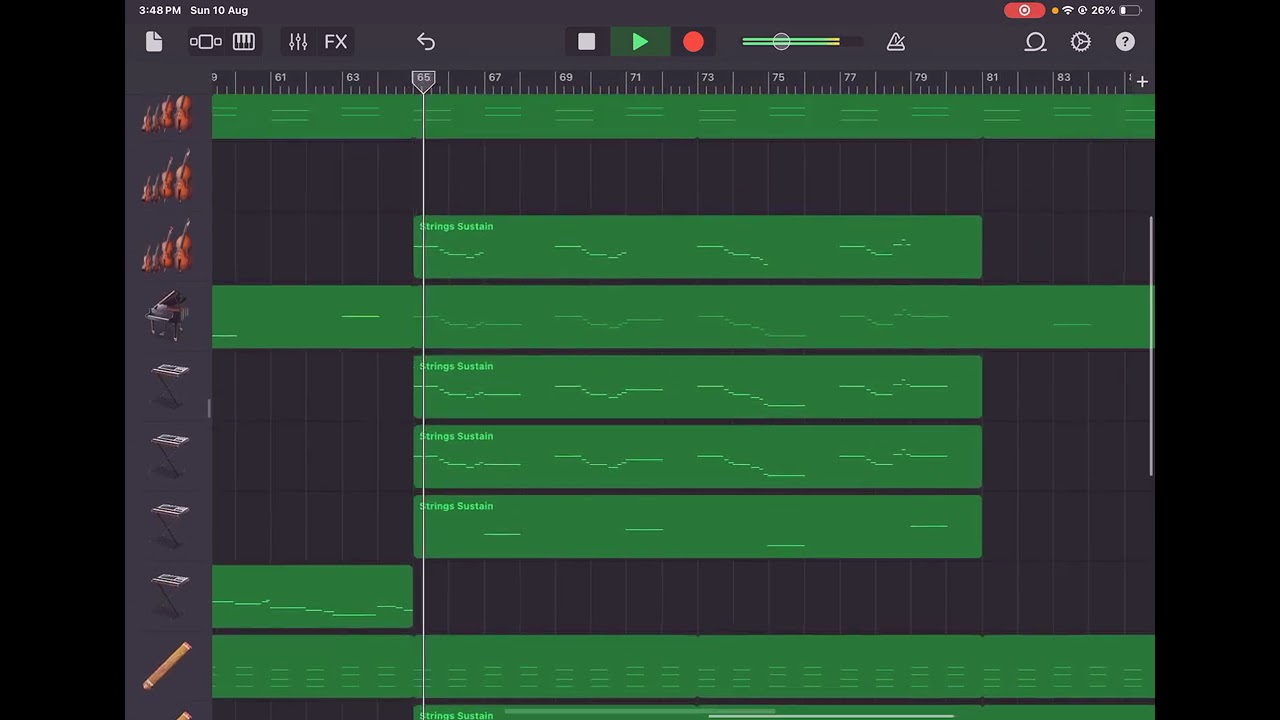Jump to bar 61 in the ruler
Screen dimensions: 1280x720
280,78
